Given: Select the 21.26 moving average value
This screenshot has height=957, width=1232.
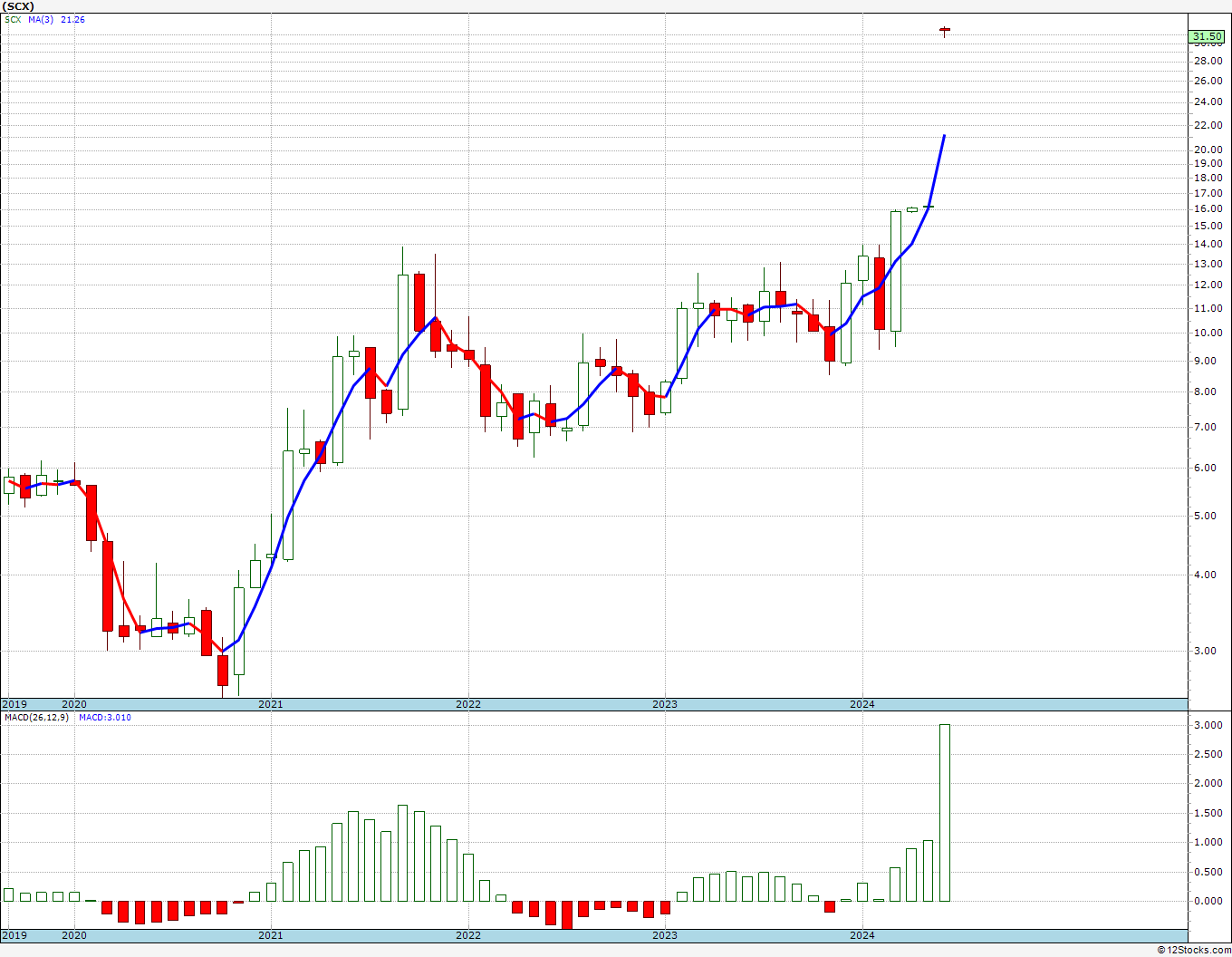Looking at the screenshot, I should click(x=73, y=19).
